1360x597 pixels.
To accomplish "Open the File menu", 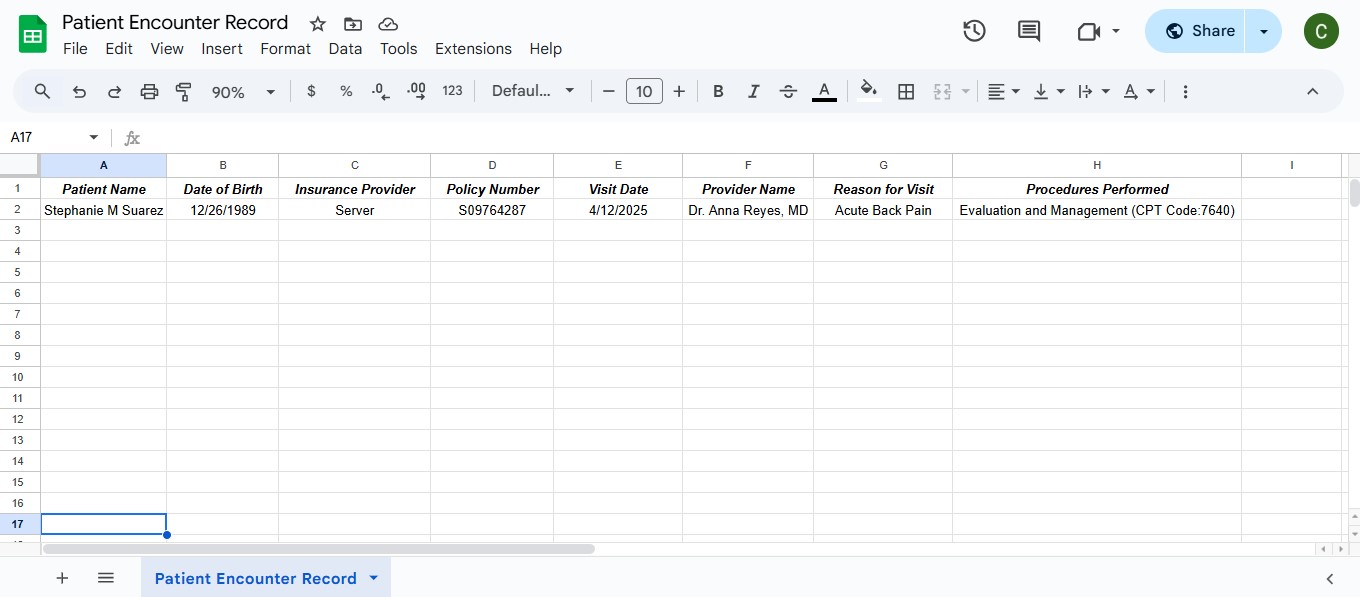I will pos(75,48).
